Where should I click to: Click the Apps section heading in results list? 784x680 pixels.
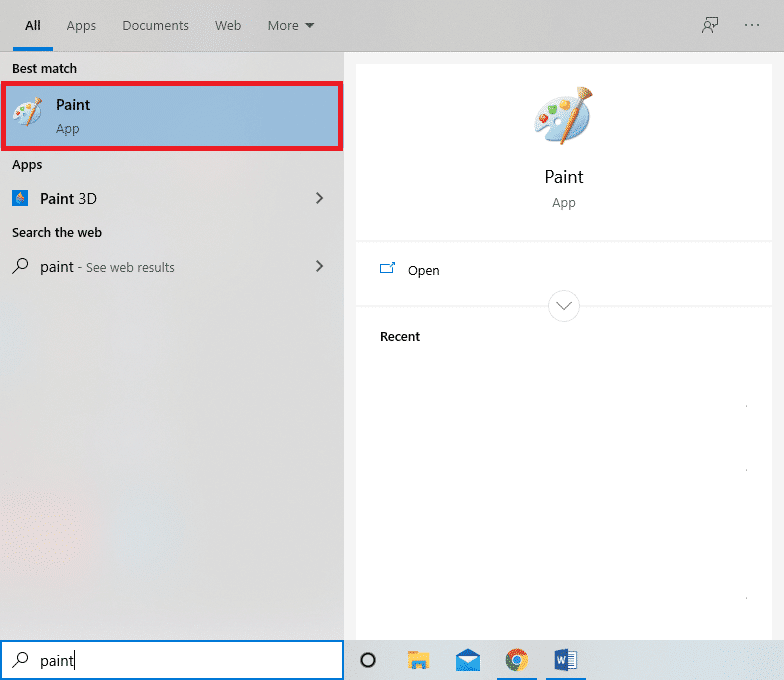[27, 165]
